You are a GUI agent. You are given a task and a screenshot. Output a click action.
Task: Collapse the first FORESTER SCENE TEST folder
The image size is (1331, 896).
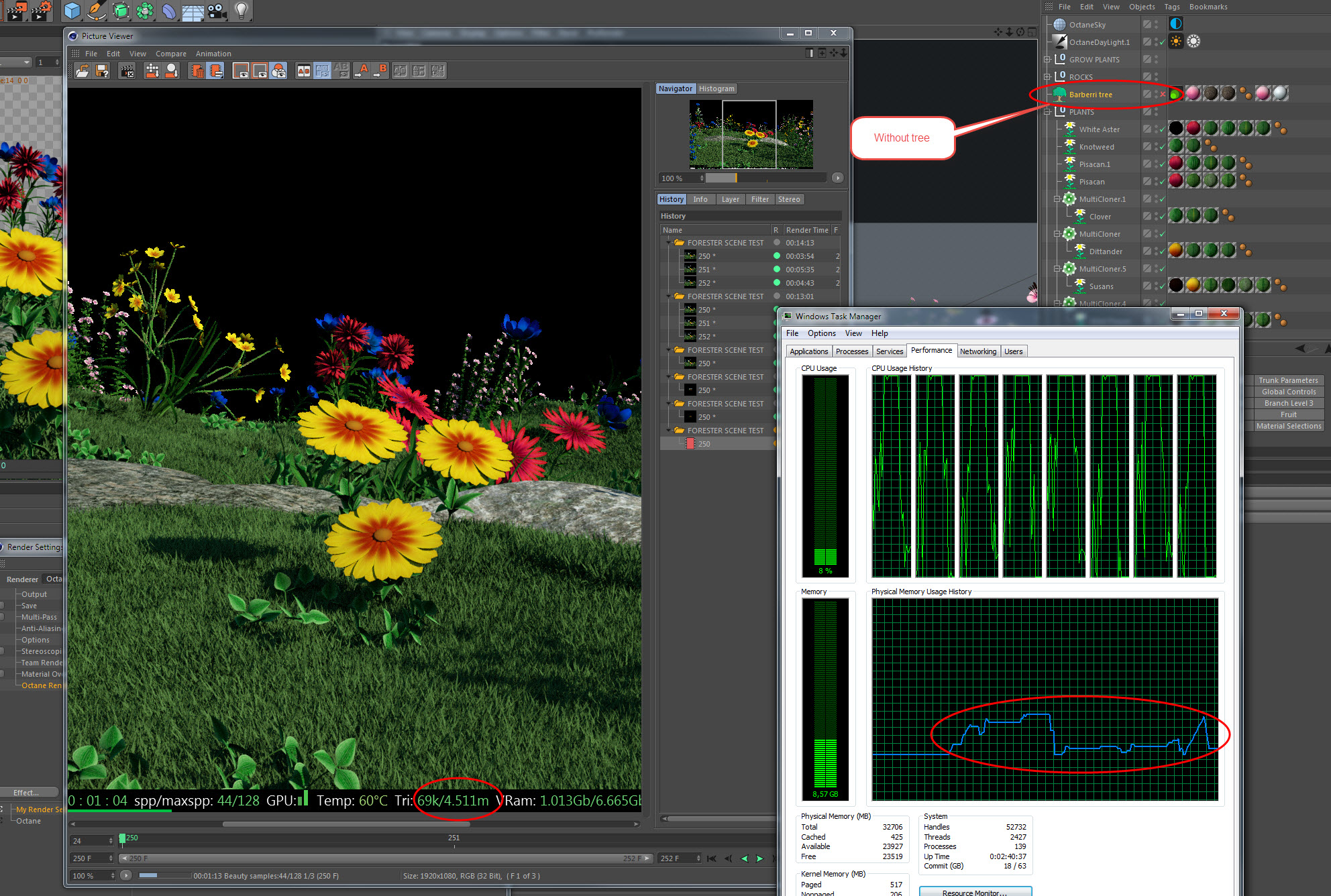coord(668,243)
